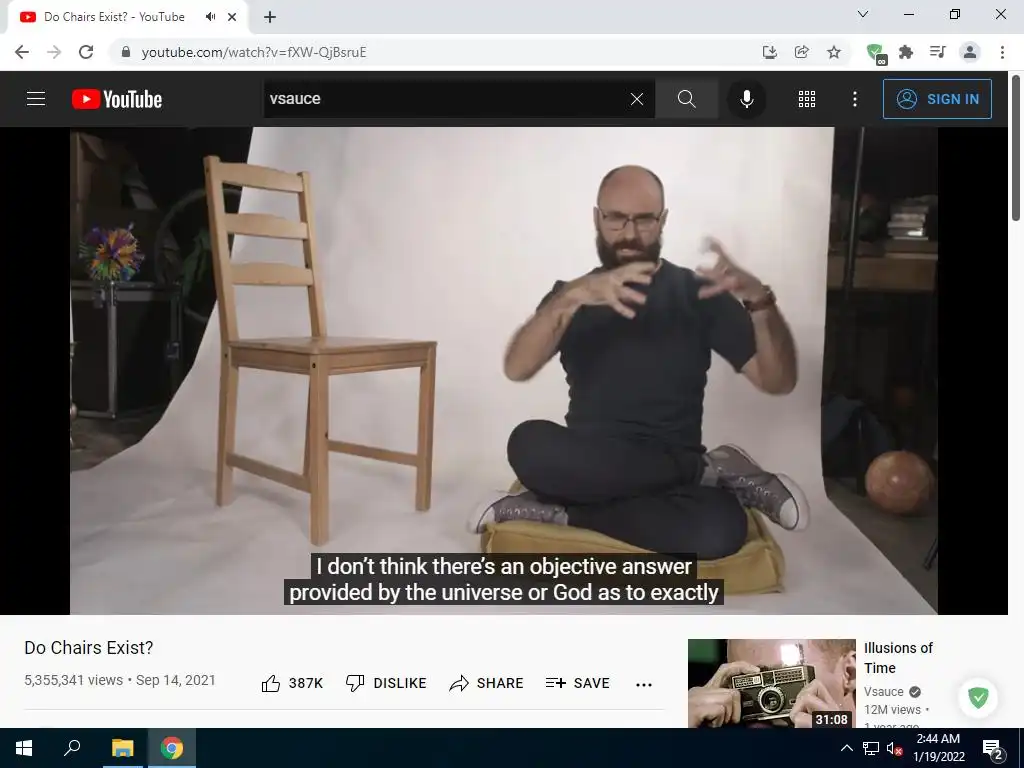Click the search magnifier button
This screenshot has width=1024, height=768.
point(686,99)
